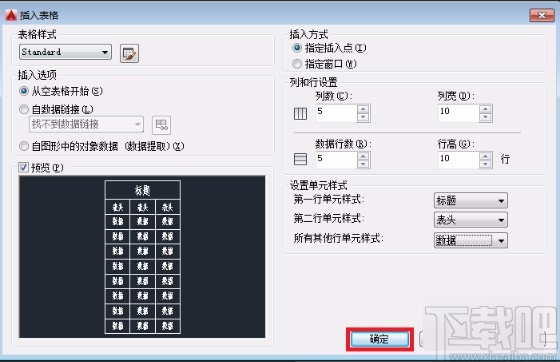This screenshot has width=560, height=362.
Task: Open the 找不到数据链接 dropdown
Action: pyautogui.click(x=86, y=124)
